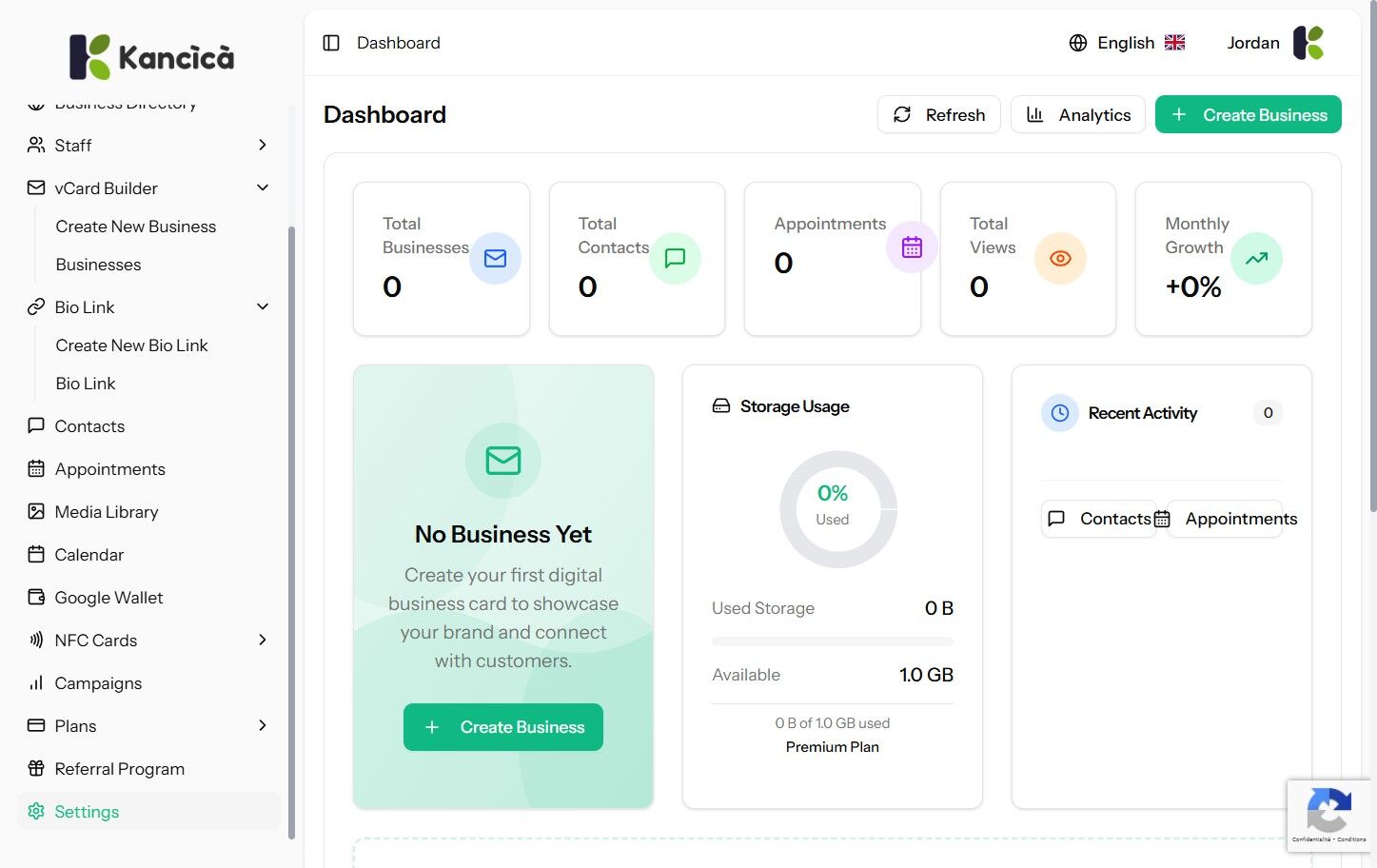Click the UK flag icon
The height and width of the screenshot is (868, 1377).
click(x=1175, y=43)
